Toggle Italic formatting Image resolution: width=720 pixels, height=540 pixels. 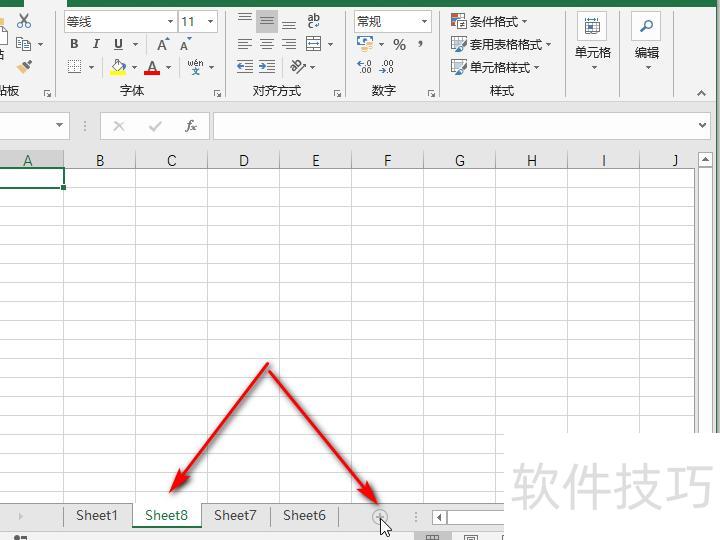click(x=96, y=44)
